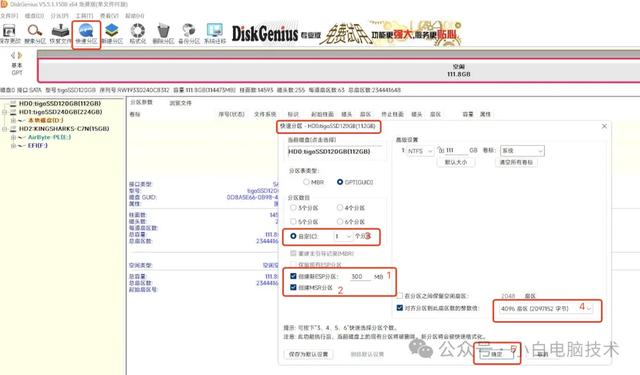Toggle the Create new ESP partition checkbox
The image size is (640, 375).
pyautogui.click(x=293, y=276)
